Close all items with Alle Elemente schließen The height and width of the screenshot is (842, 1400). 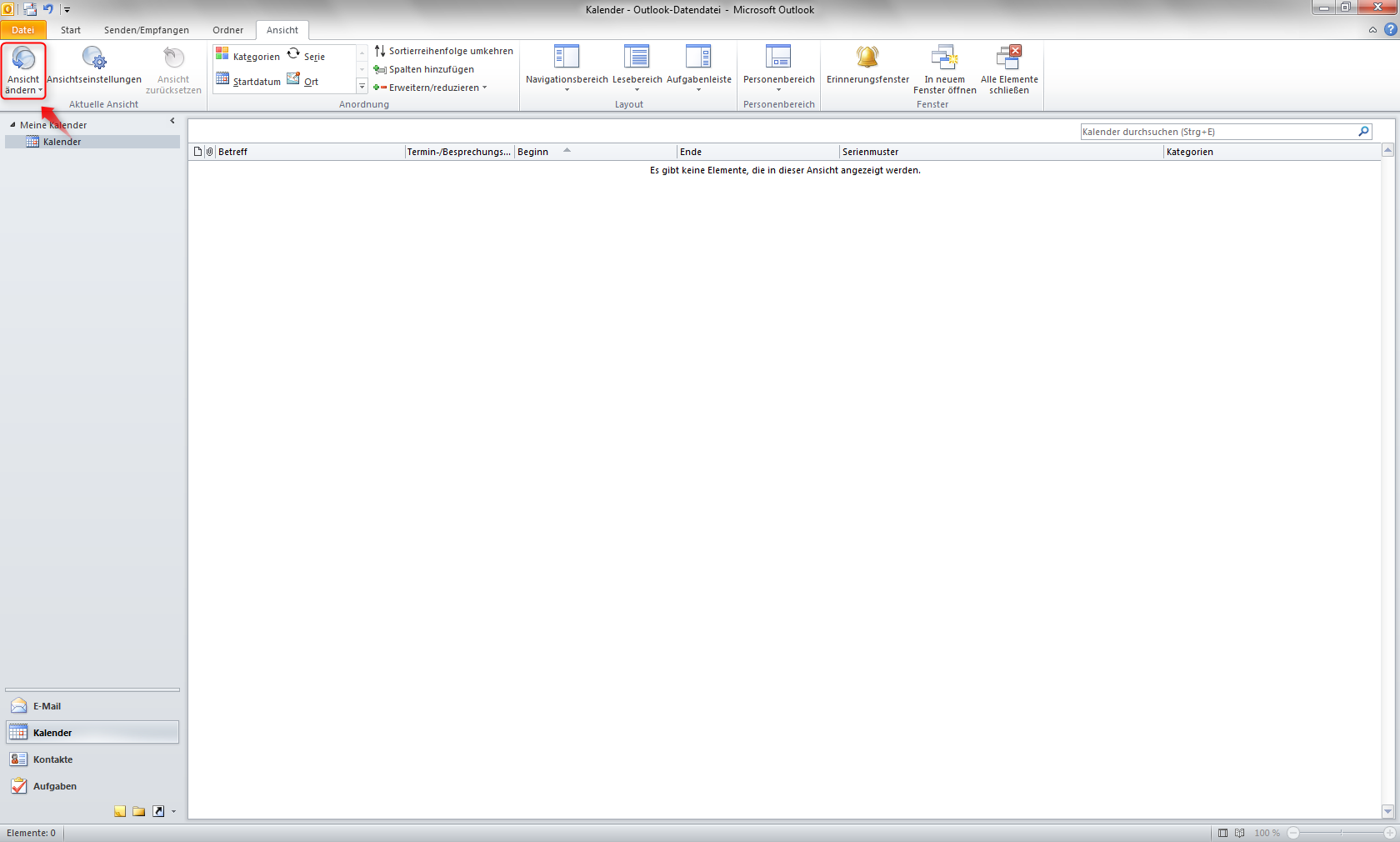click(x=1009, y=68)
